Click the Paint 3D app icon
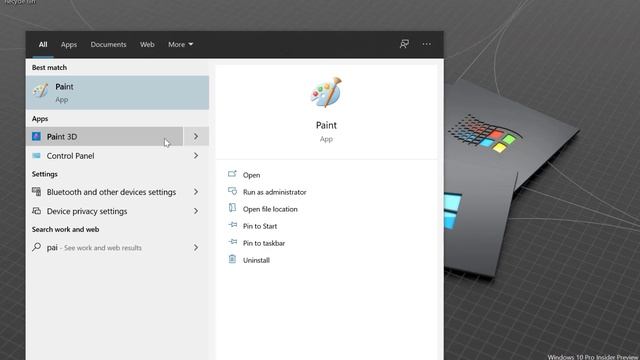Viewport: 640px width, 360px height. 36,136
